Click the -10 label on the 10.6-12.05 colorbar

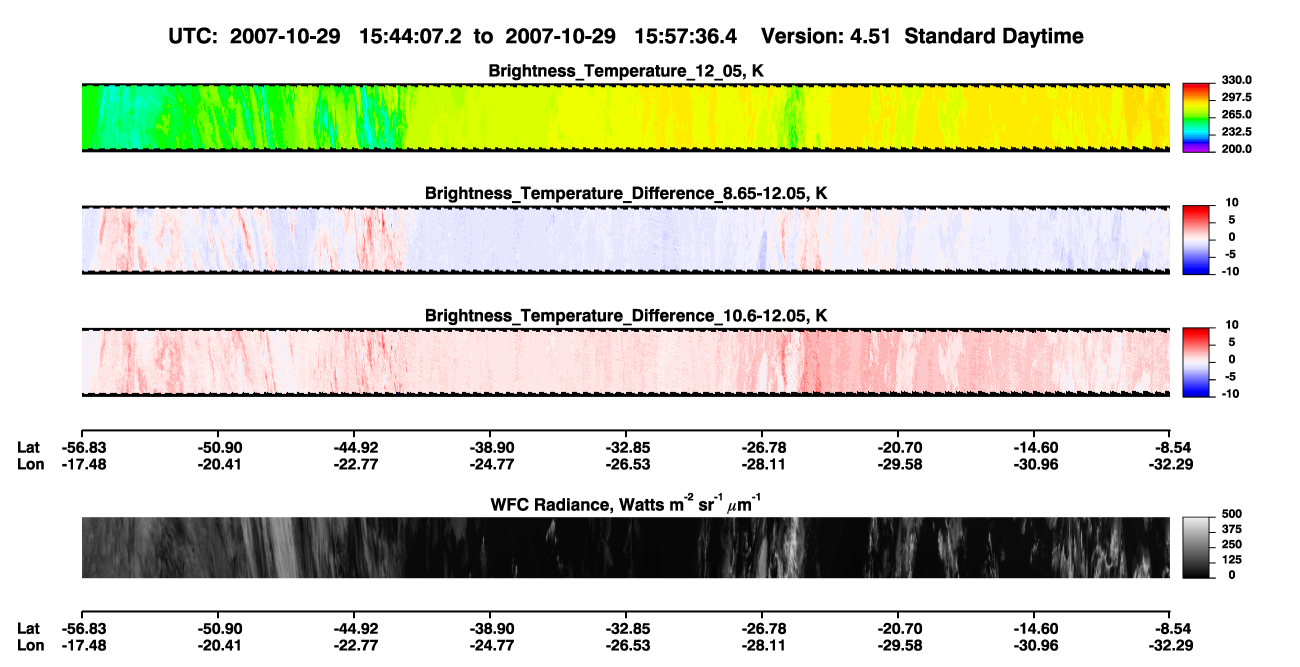coord(1230,394)
